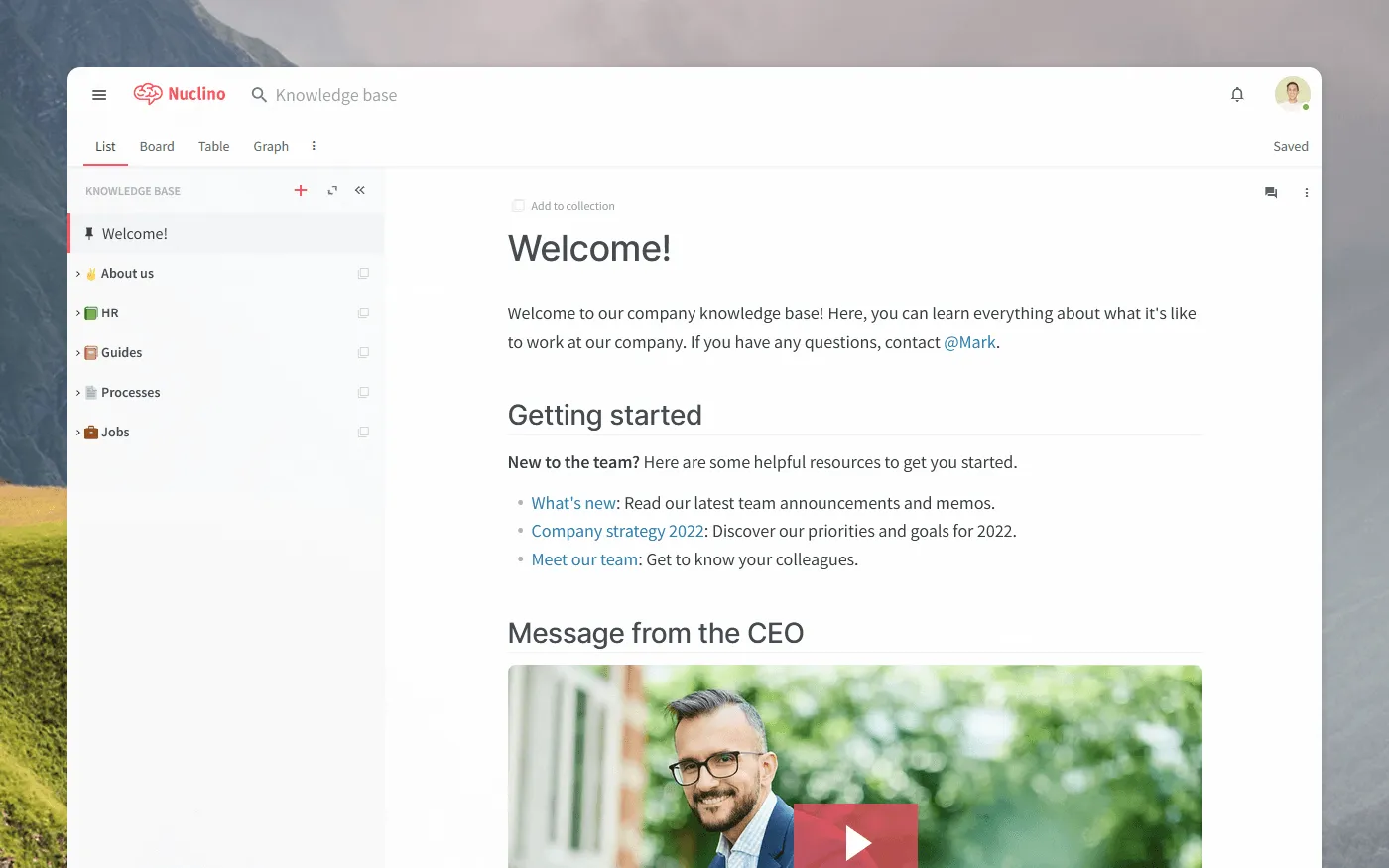Click the Nuclino brain logo
This screenshot has height=868, width=1389.
coord(148,94)
